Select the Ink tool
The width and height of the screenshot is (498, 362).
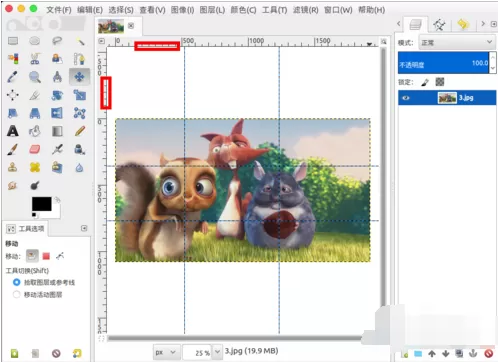(x=80, y=149)
